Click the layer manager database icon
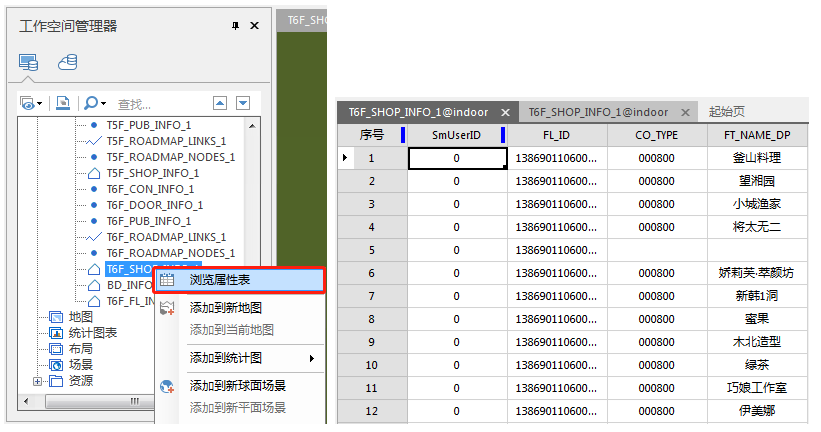 tap(67, 63)
